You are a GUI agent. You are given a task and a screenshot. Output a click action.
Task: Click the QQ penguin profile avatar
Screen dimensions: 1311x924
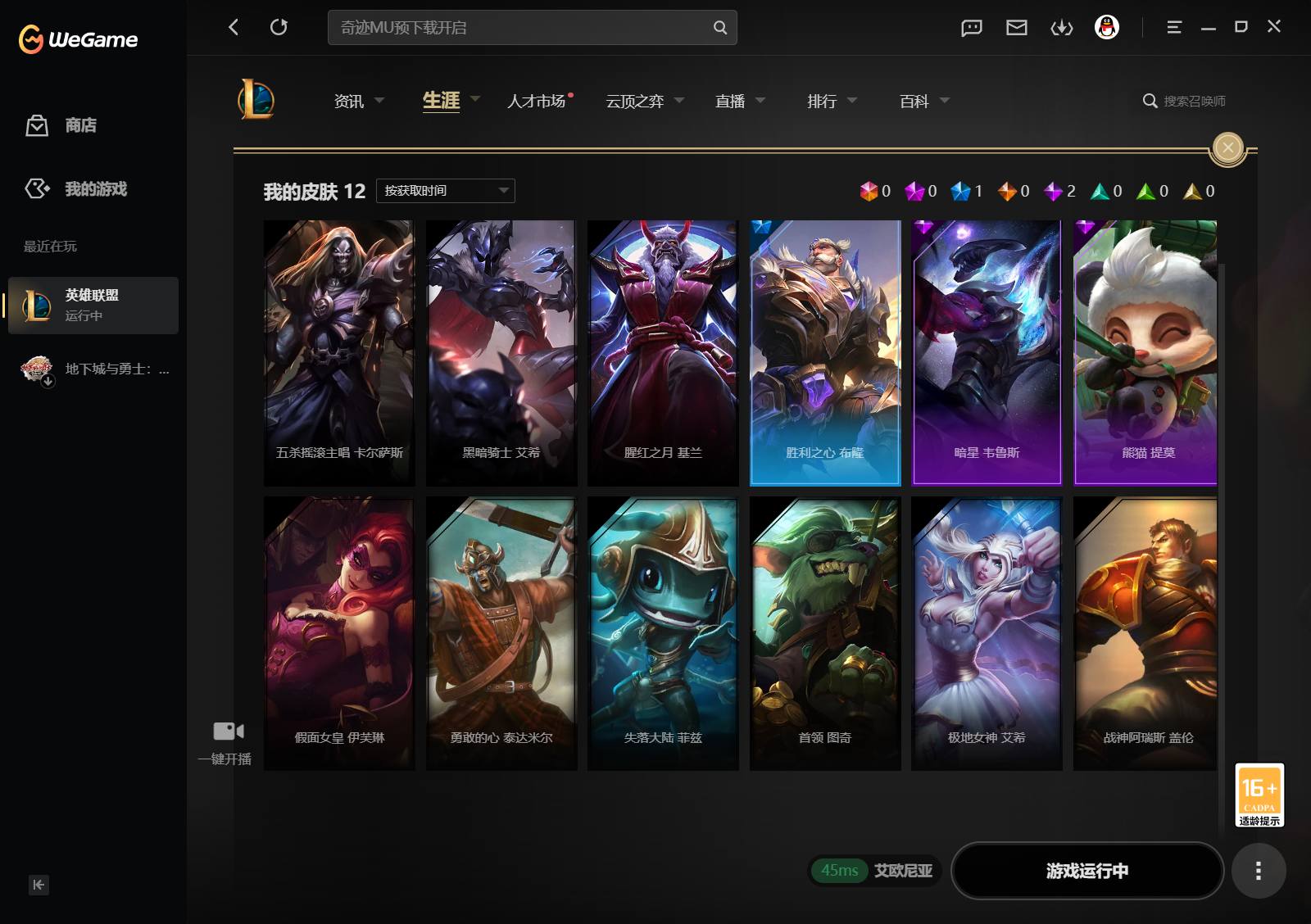[x=1107, y=27]
